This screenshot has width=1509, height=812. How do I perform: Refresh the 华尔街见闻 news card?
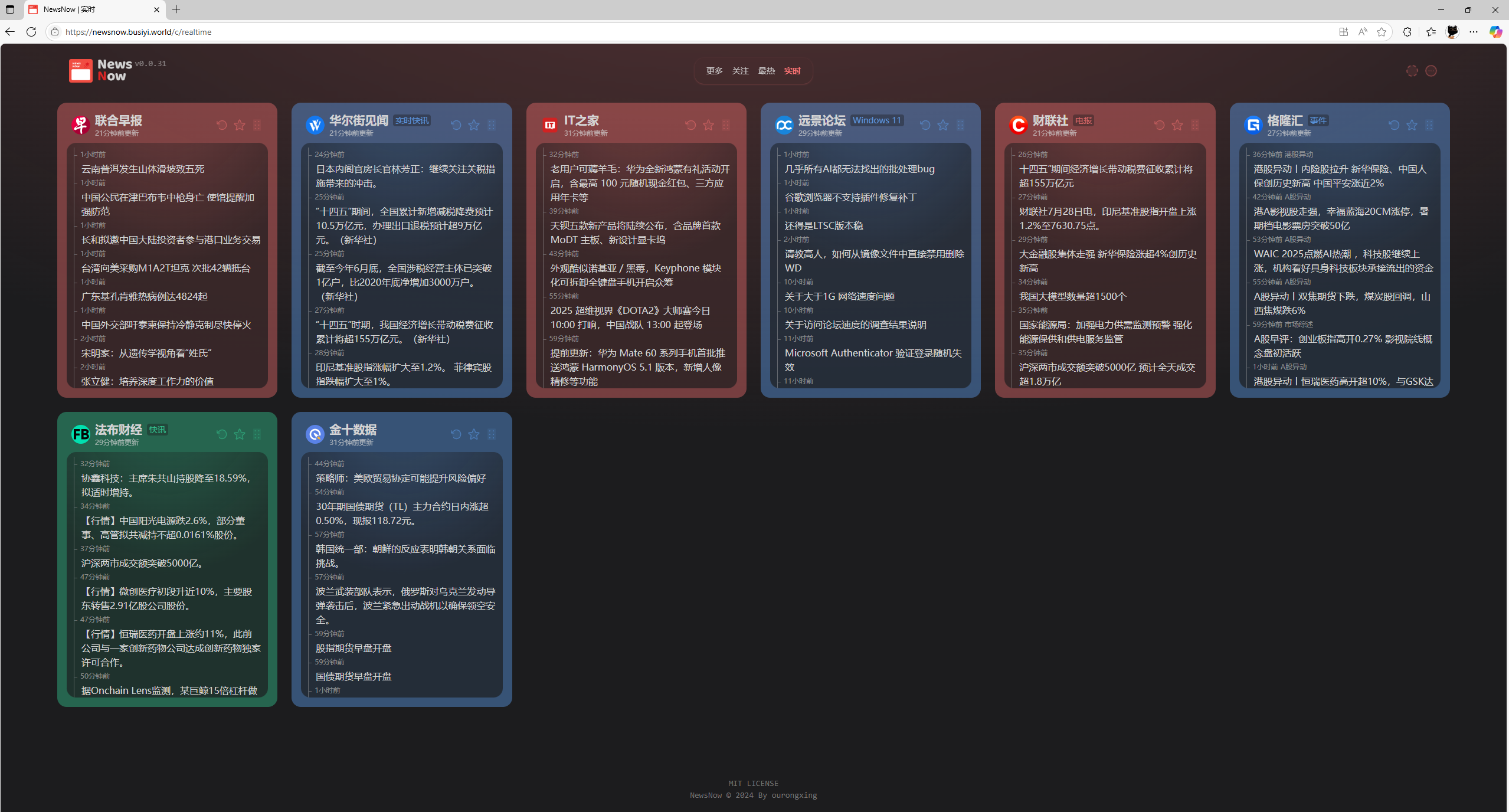tap(456, 125)
